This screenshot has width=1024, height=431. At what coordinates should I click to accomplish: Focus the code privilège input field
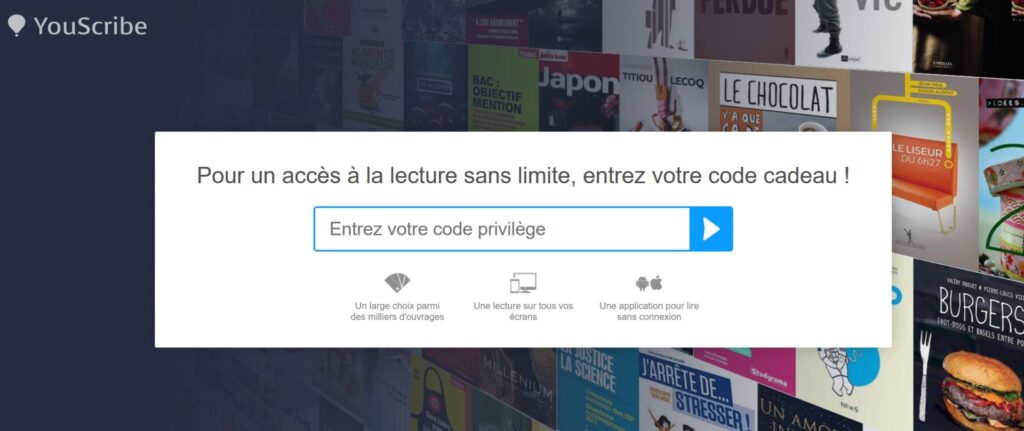(502, 229)
